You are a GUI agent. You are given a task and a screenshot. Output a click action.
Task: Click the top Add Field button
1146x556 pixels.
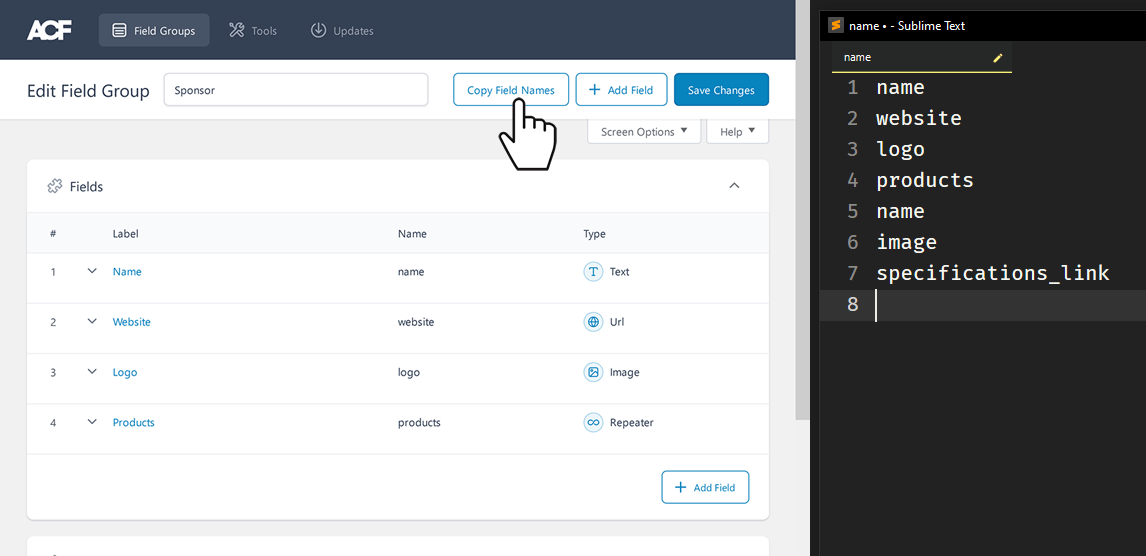621,90
